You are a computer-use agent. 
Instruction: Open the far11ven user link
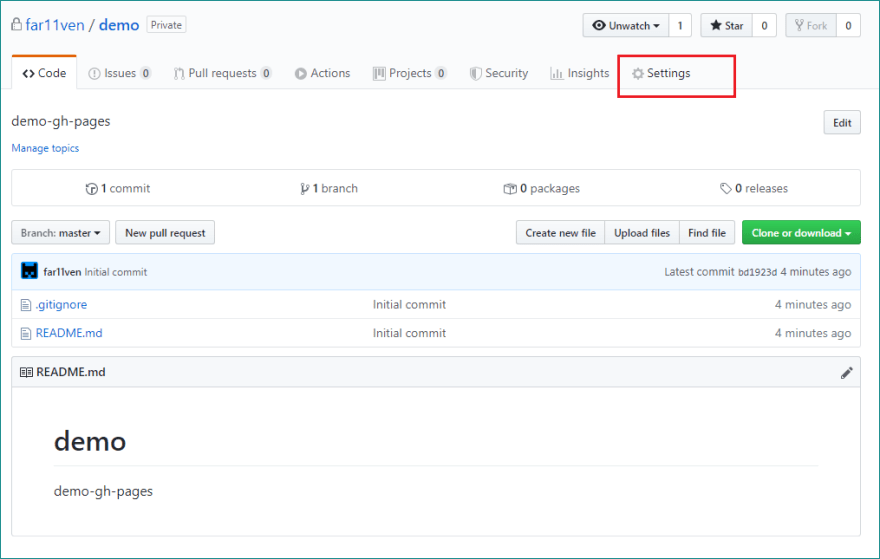(54, 25)
